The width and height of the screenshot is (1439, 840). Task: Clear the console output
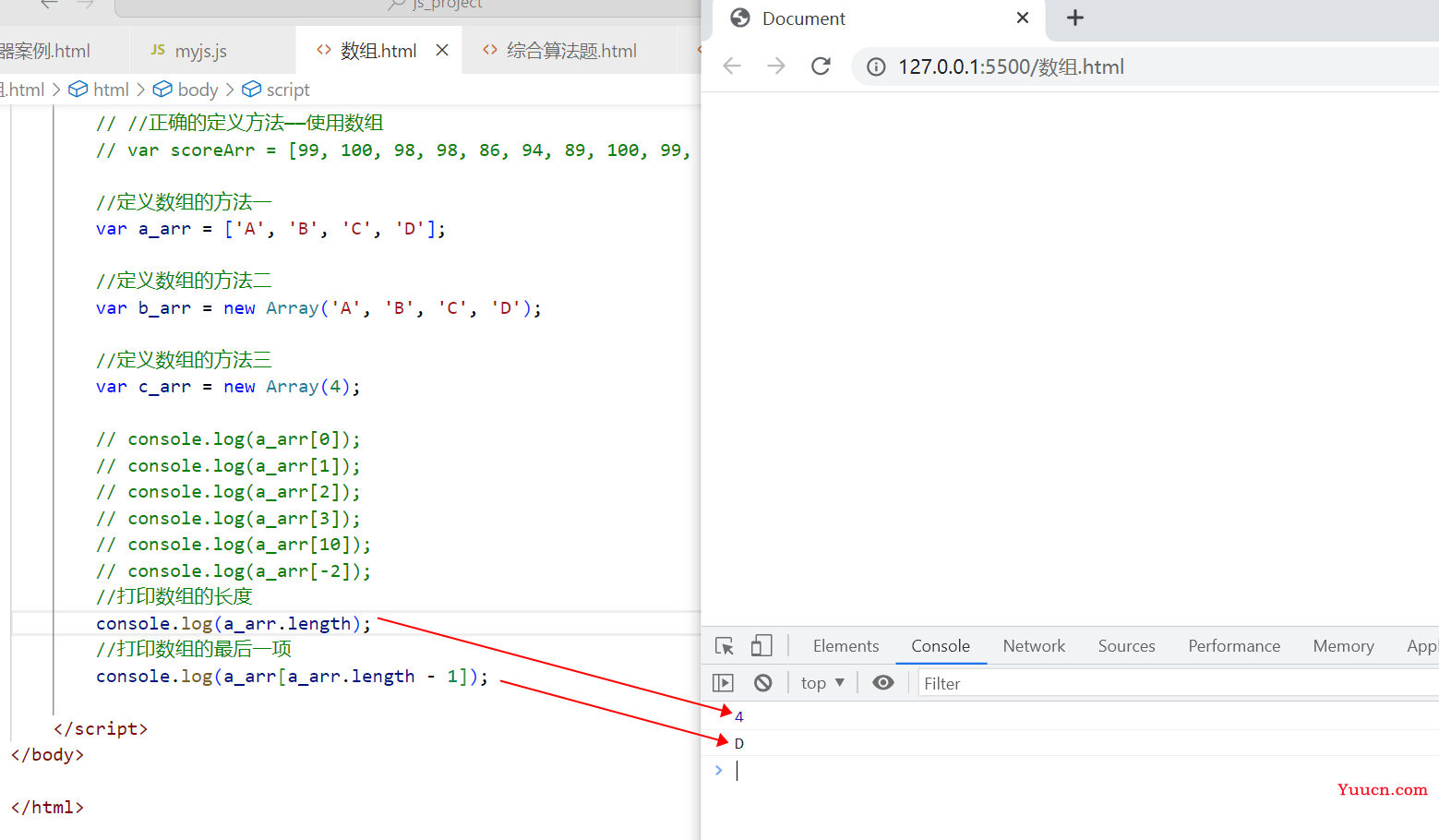point(762,683)
